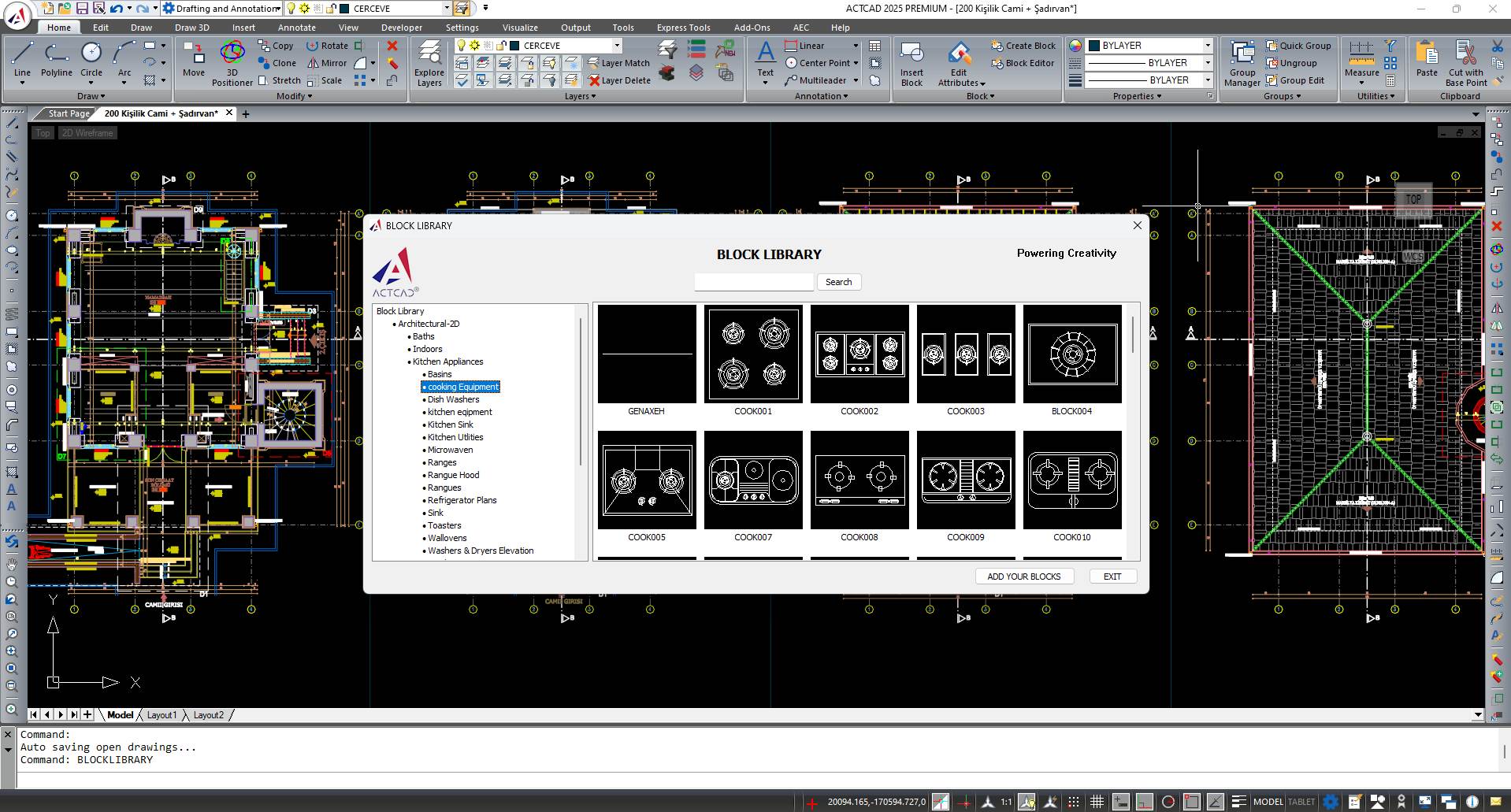The width and height of the screenshot is (1511, 812).
Task: Click the Block Library search field
Action: click(754, 282)
